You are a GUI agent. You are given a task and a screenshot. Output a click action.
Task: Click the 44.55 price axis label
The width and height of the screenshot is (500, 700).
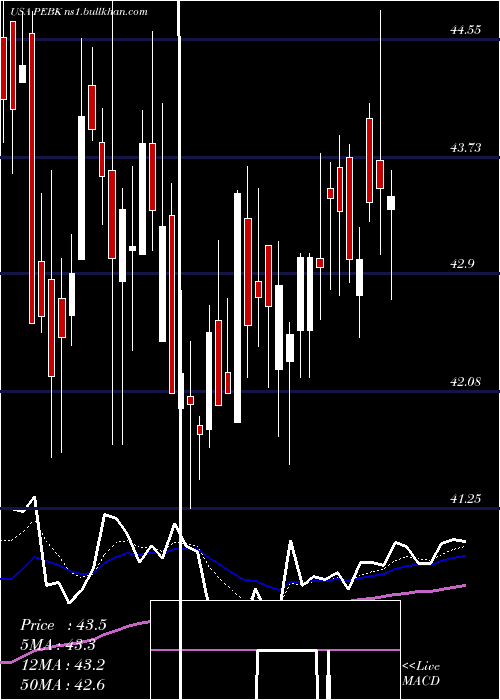tap(466, 30)
